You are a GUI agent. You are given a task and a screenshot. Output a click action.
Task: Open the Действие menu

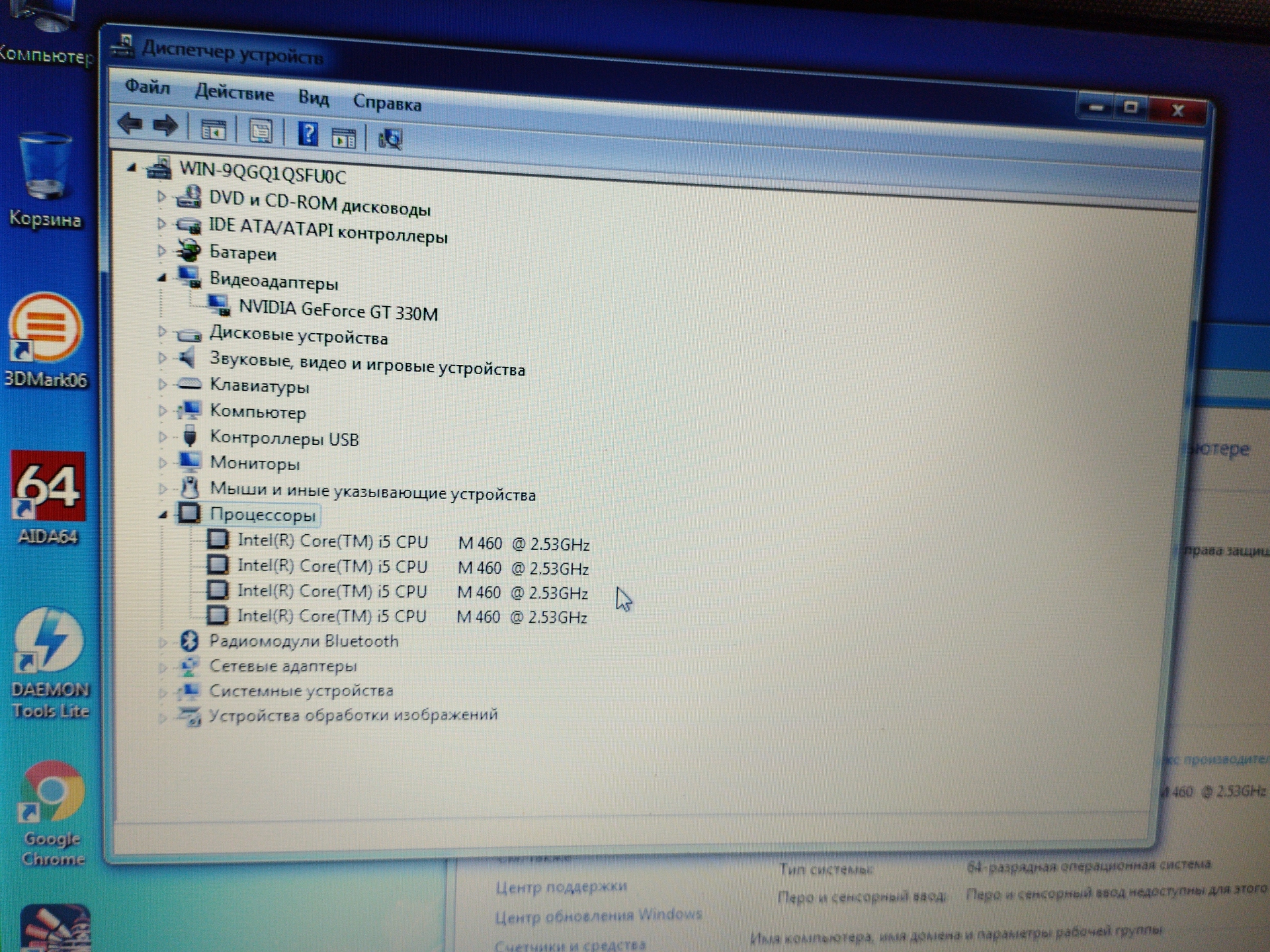(x=234, y=93)
